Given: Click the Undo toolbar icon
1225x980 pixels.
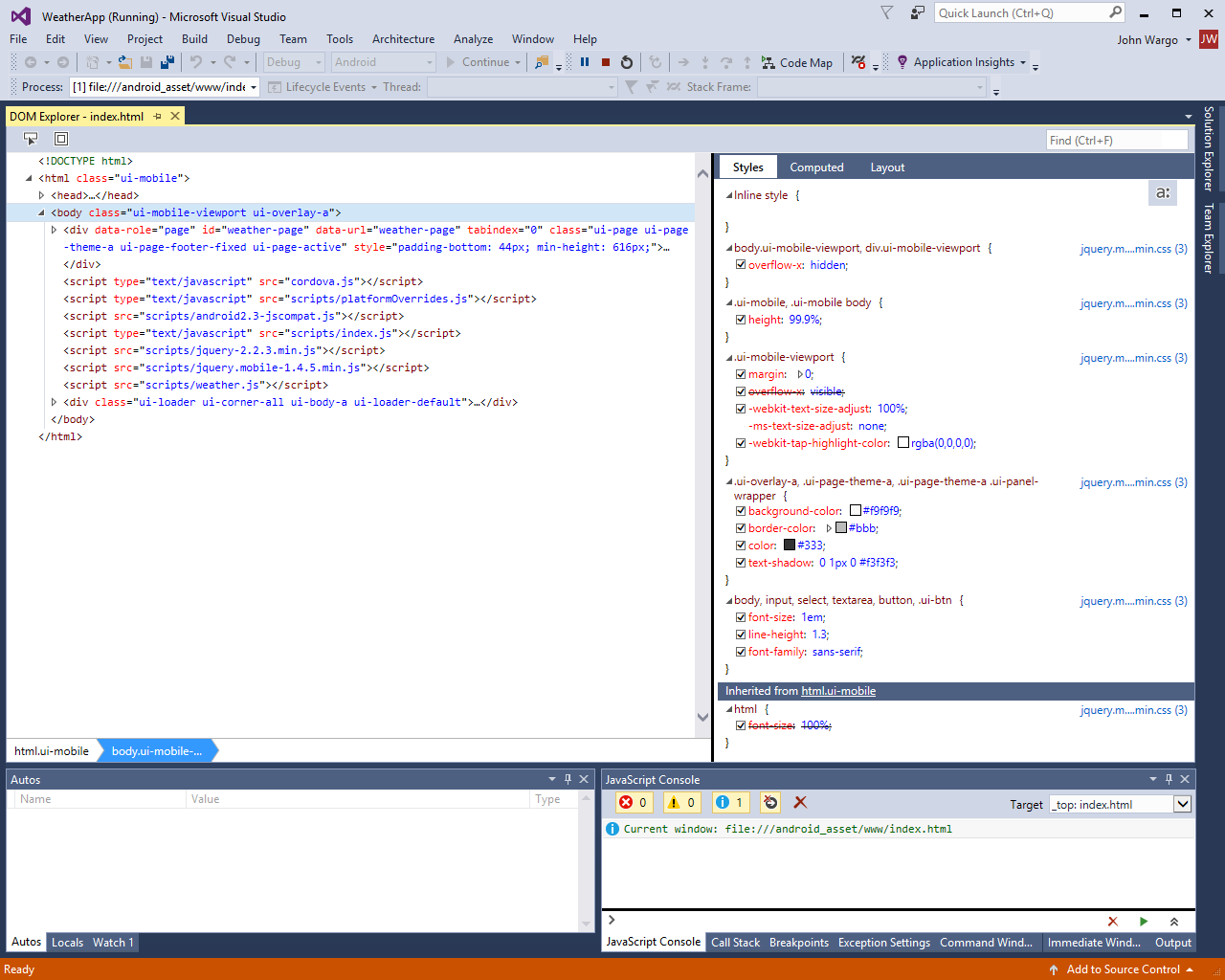Looking at the screenshot, I should (x=195, y=62).
